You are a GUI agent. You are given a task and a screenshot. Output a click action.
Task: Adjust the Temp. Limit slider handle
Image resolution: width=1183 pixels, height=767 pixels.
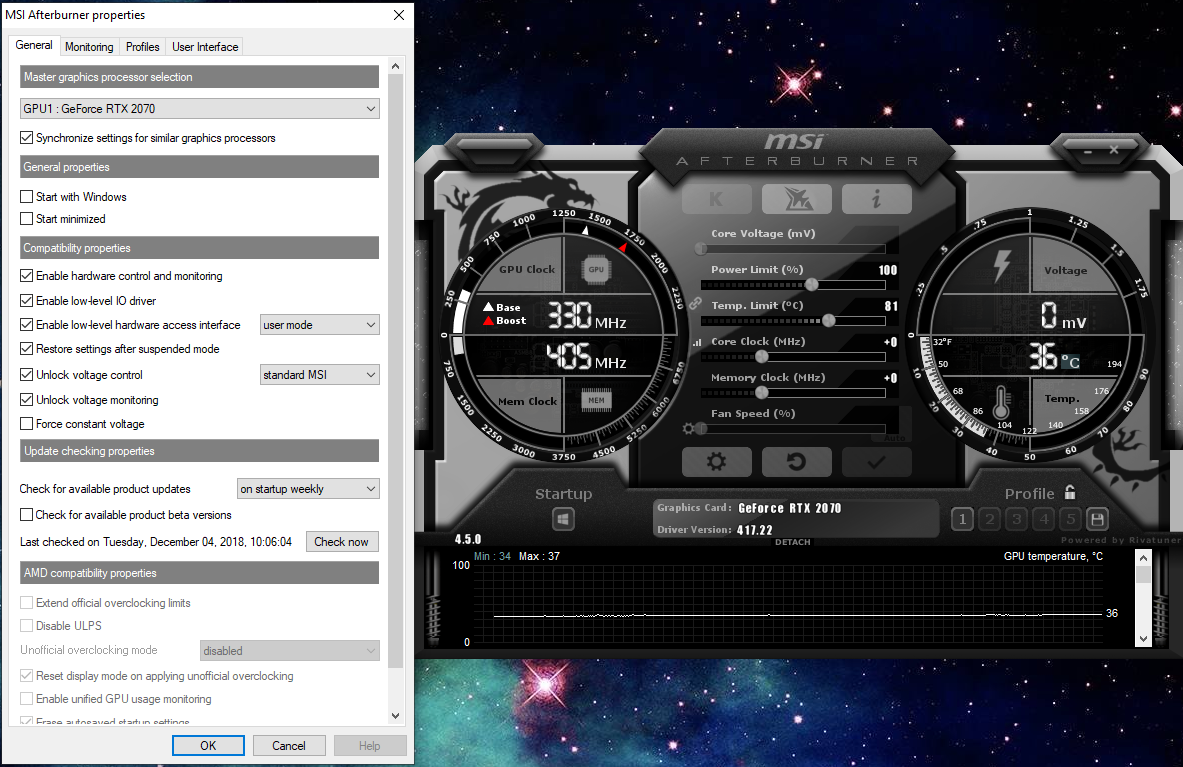click(828, 321)
